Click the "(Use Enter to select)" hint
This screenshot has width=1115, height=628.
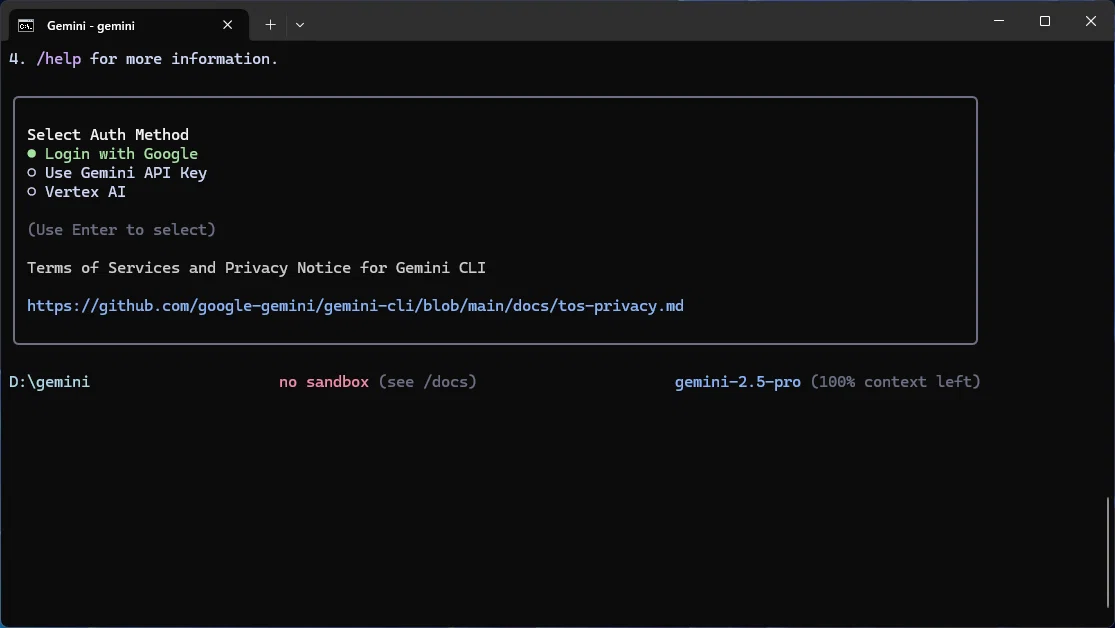(x=122, y=230)
